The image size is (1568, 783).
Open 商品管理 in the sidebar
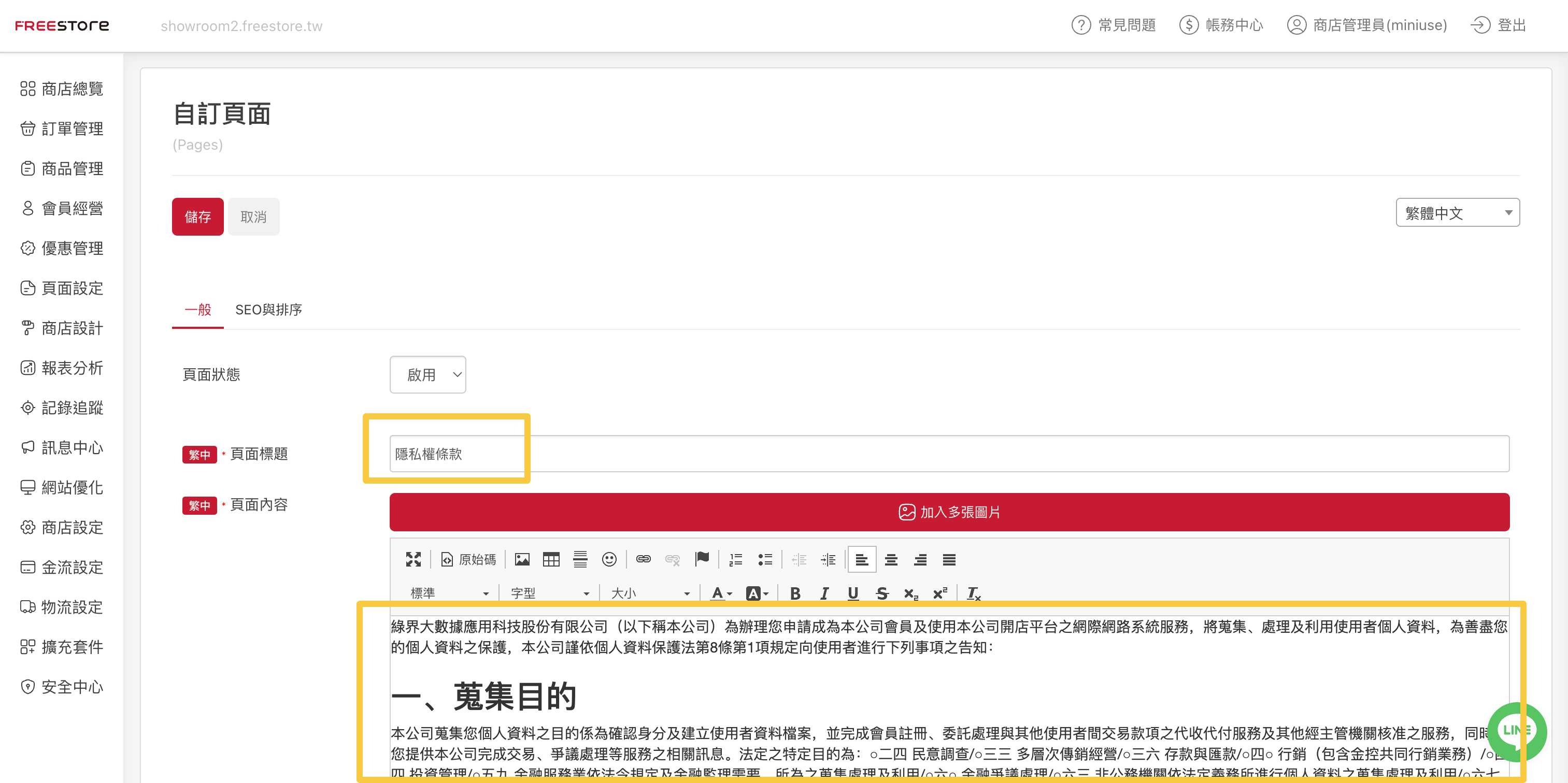coord(72,168)
